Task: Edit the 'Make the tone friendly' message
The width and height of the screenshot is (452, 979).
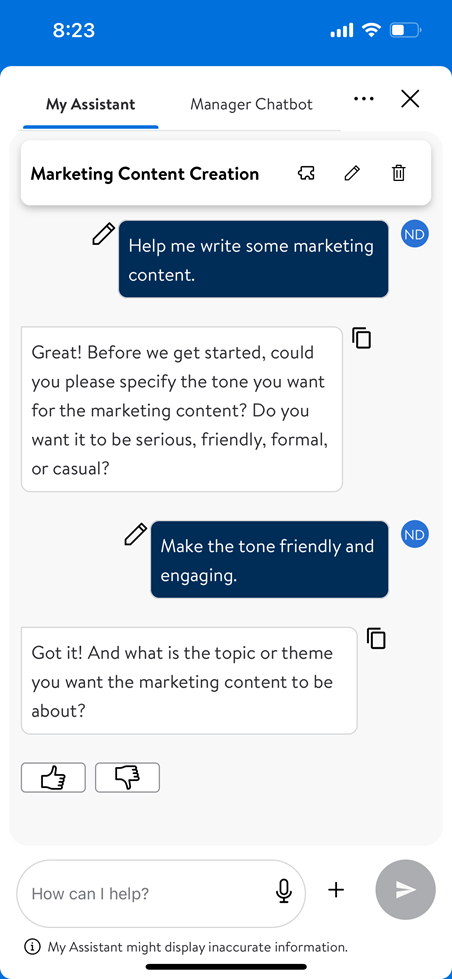Action: pos(135,534)
